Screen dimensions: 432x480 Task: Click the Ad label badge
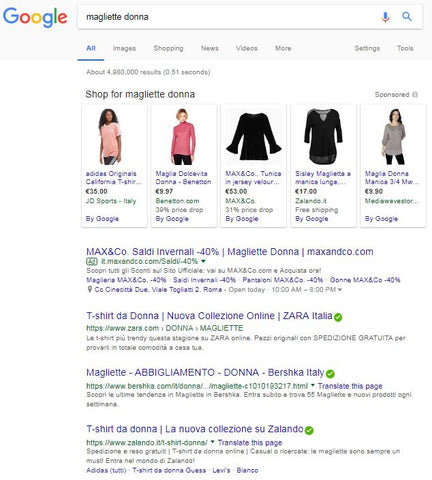92,261
